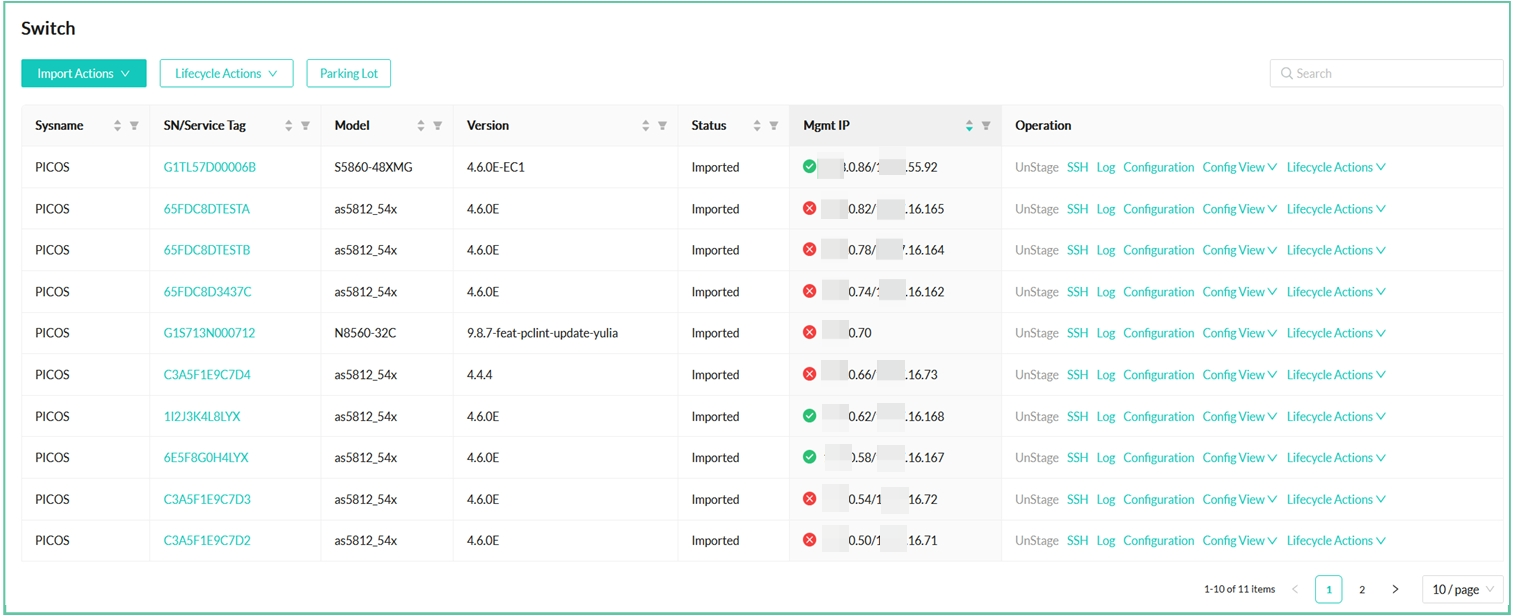
Task: Open the 10 / page size selector
Action: (x=1462, y=589)
